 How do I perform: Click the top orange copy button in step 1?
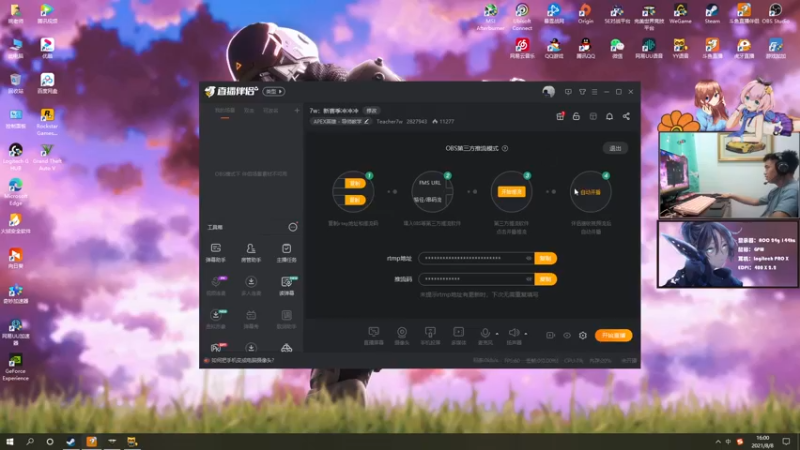point(355,183)
